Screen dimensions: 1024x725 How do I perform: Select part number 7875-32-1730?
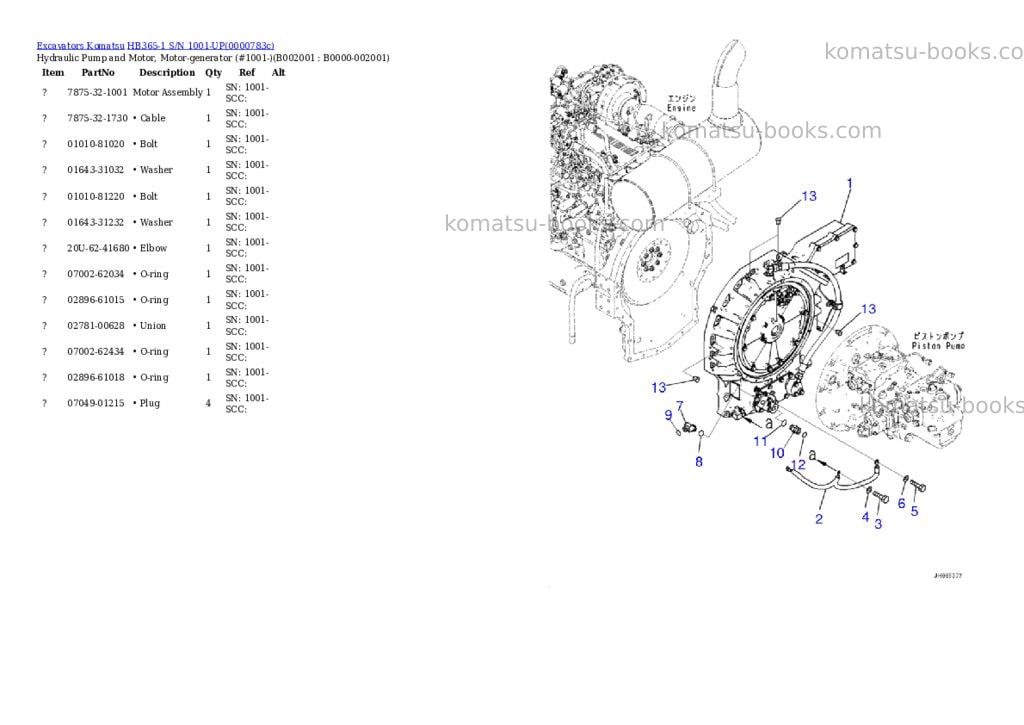97,118
